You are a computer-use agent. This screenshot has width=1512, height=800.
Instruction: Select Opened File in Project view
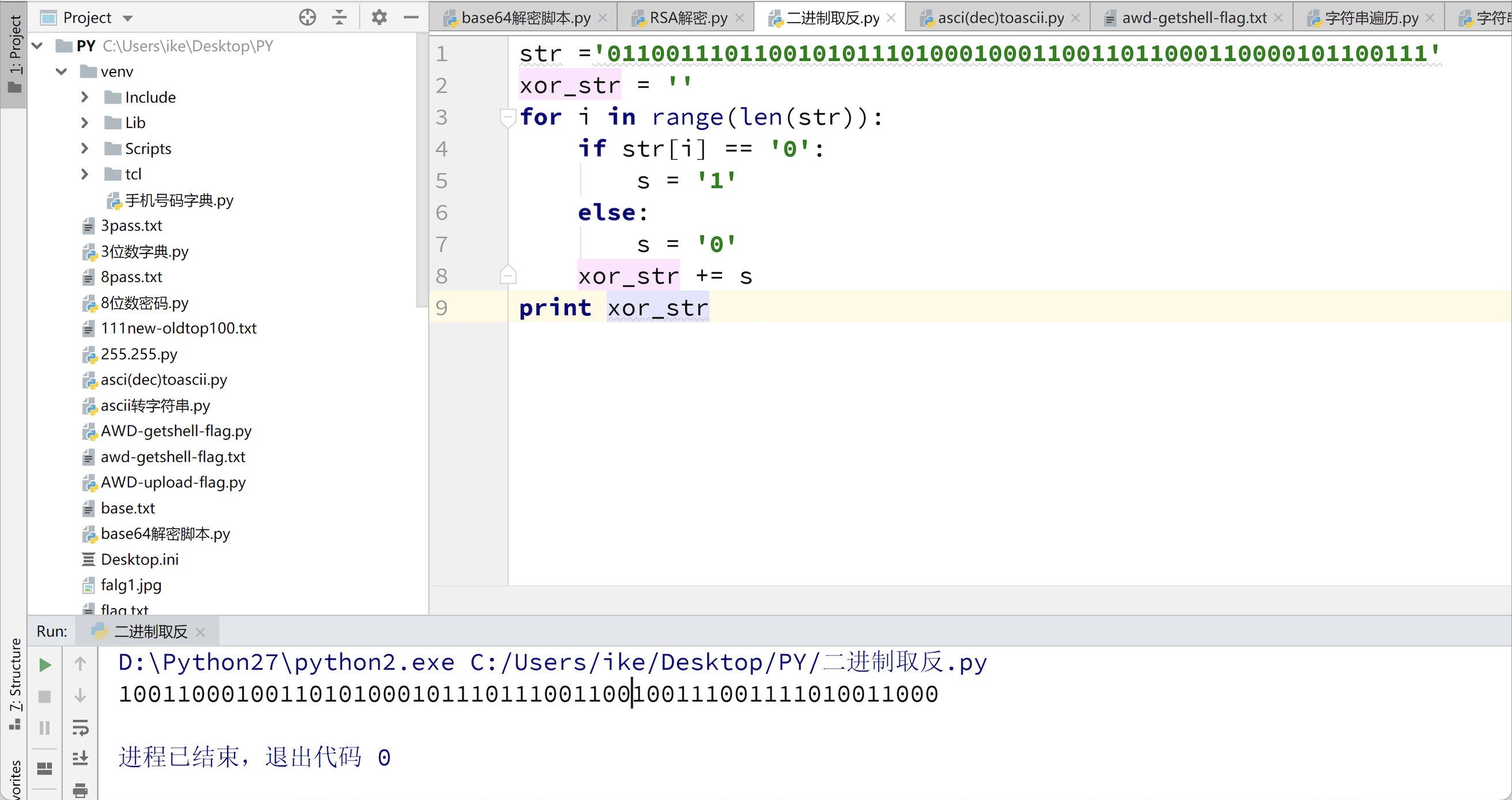pyautogui.click(x=307, y=17)
